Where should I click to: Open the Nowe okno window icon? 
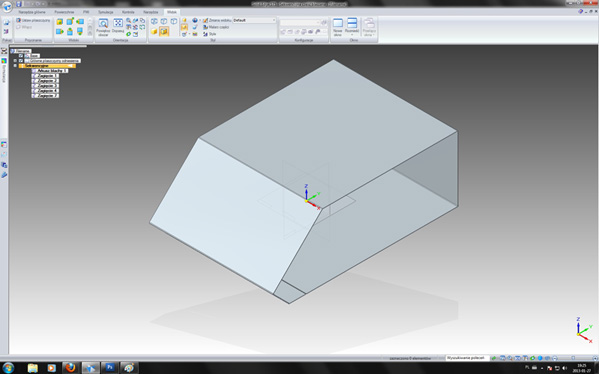[338, 27]
